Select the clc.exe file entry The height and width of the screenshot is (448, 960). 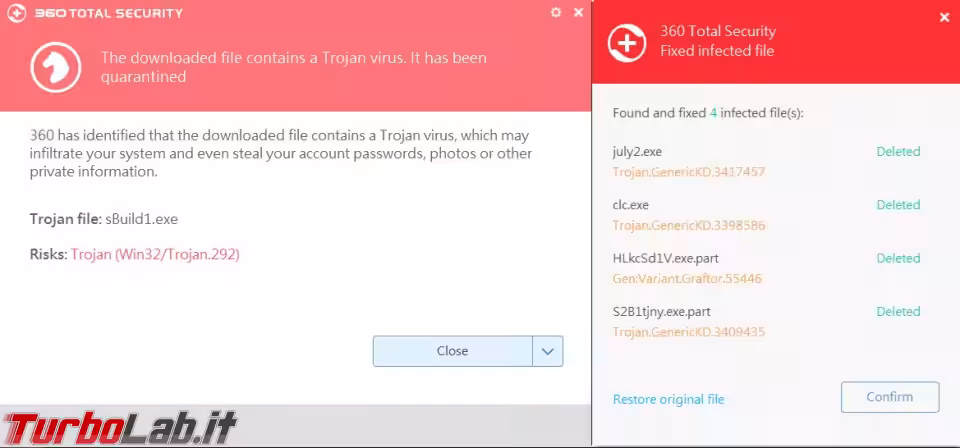tap(631, 204)
